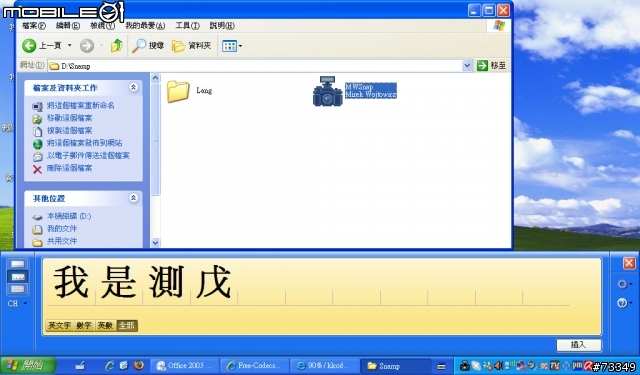Click 將這個檔案發佈到網站 publish task

(84, 143)
